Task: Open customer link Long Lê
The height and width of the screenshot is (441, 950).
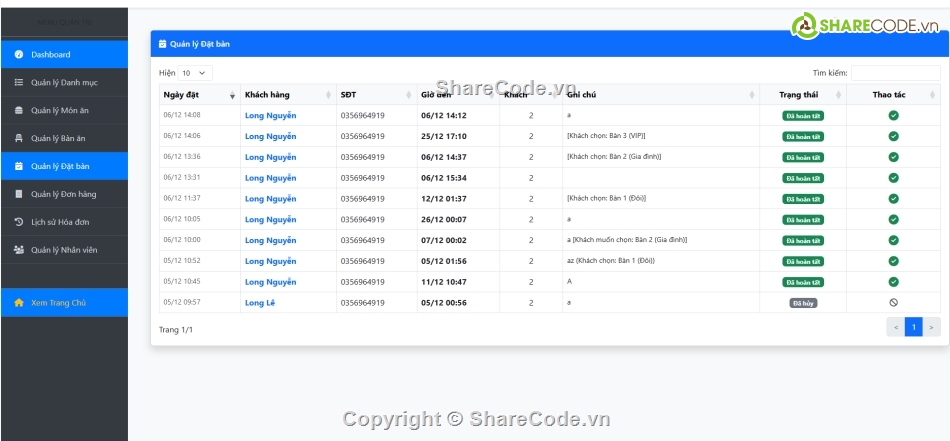Action: pos(260,302)
